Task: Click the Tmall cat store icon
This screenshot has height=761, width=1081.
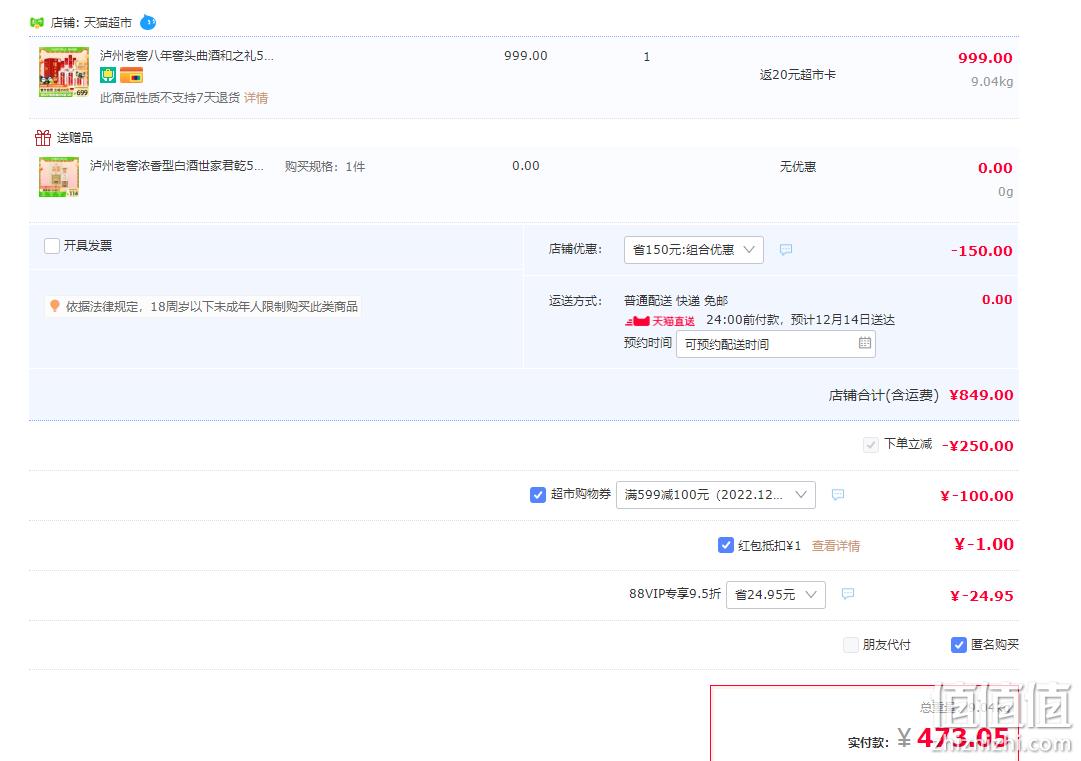Action: pyautogui.click(x=37, y=23)
